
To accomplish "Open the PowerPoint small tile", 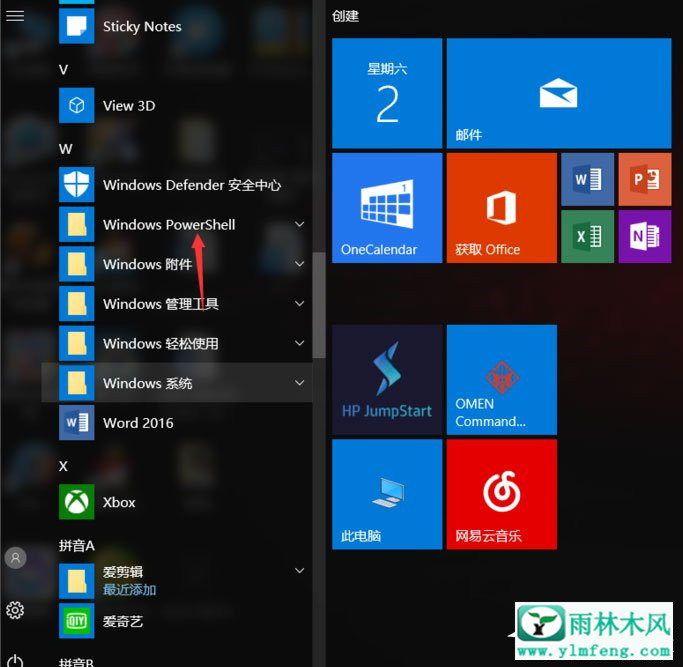I will 645,179.
